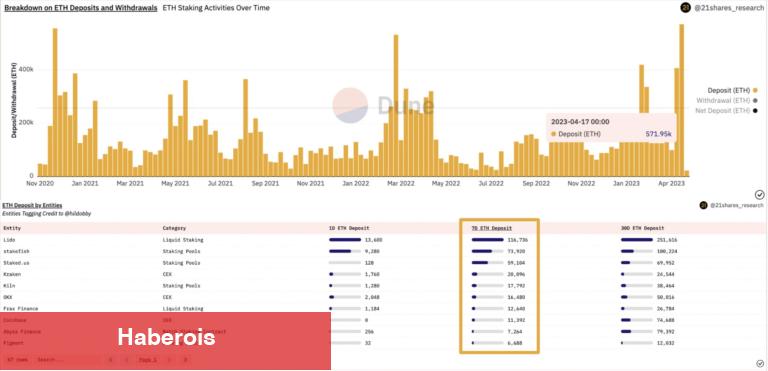768x371 pixels.
Task: Select the Staked.us entity cell
Action: point(15,263)
